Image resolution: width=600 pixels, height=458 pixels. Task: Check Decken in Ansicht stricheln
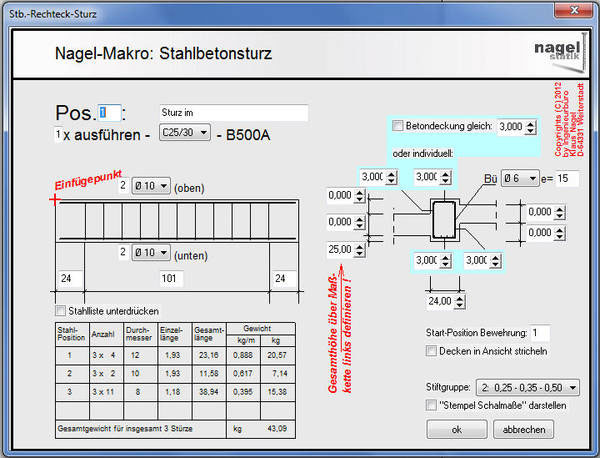(432, 352)
